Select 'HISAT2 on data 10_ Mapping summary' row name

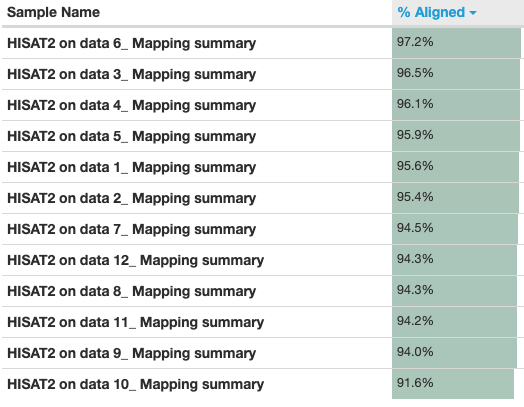point(136,385)
